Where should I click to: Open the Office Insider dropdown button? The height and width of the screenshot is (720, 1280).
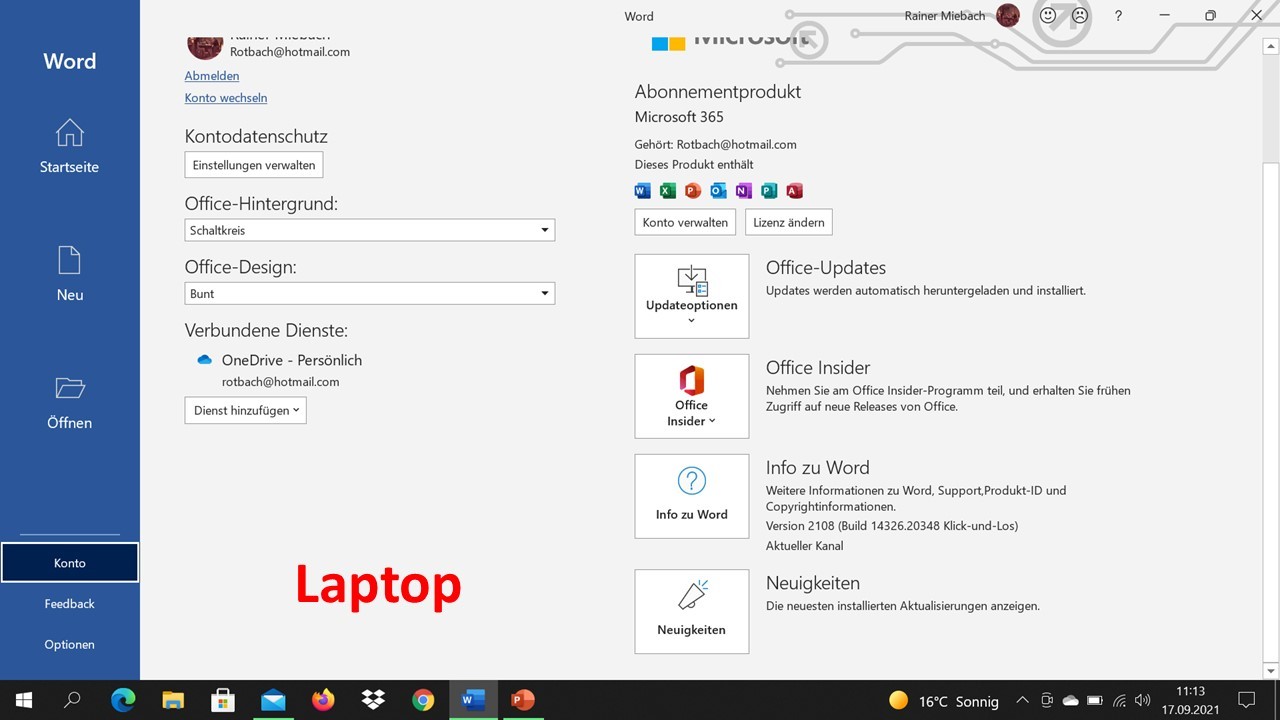click(692, 396)
